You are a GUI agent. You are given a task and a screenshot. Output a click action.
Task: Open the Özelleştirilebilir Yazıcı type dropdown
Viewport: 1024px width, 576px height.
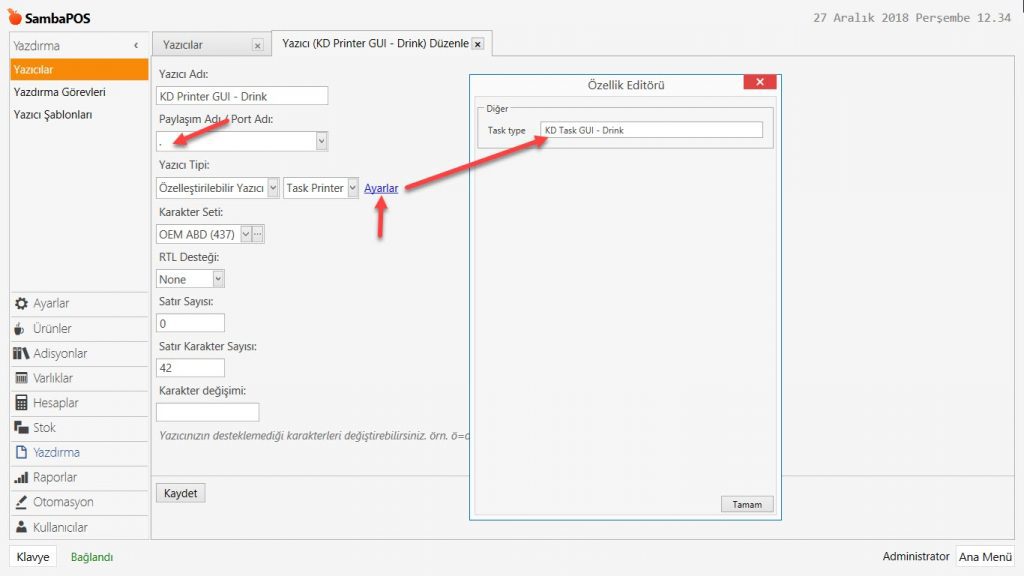(273, 188)
